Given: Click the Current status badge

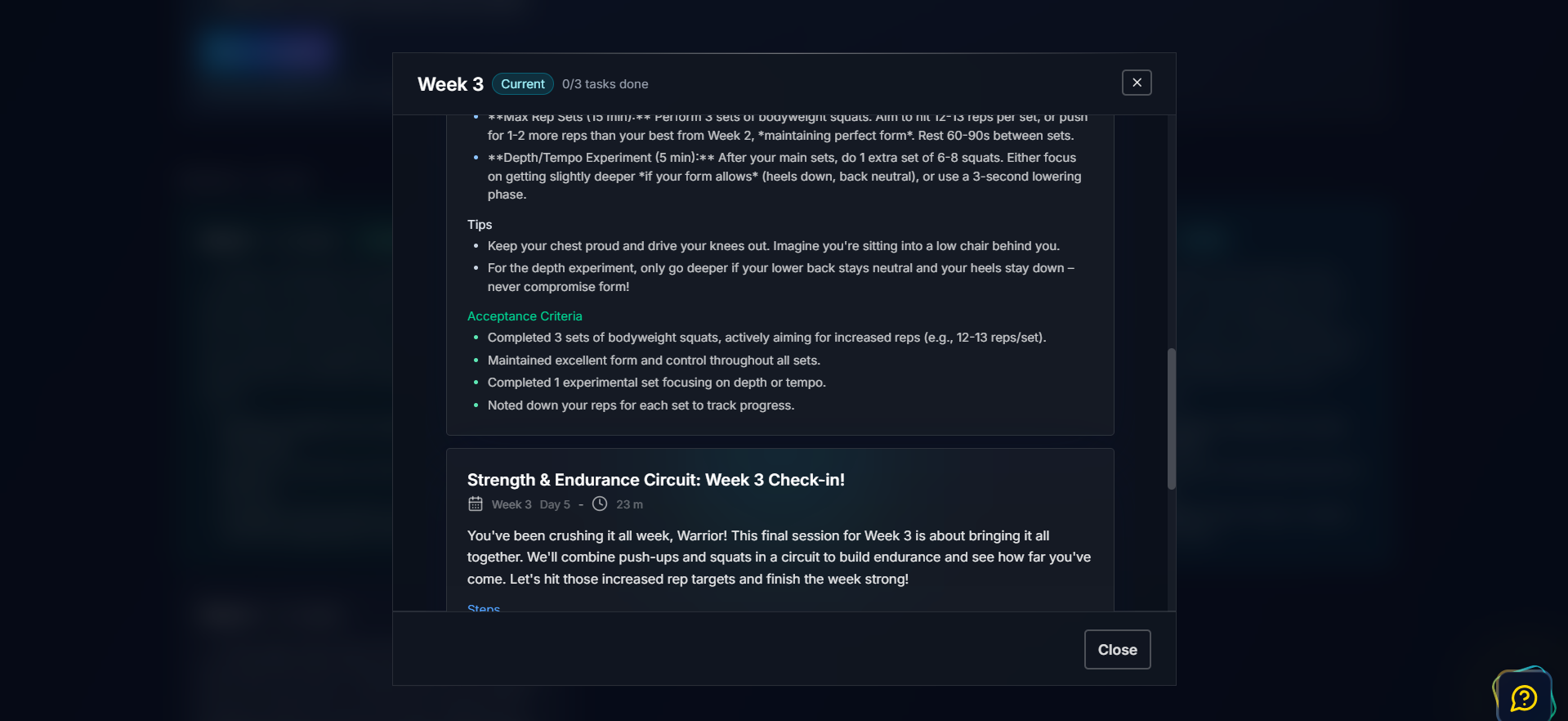Looking at the screenshot, I should point(522,84).
